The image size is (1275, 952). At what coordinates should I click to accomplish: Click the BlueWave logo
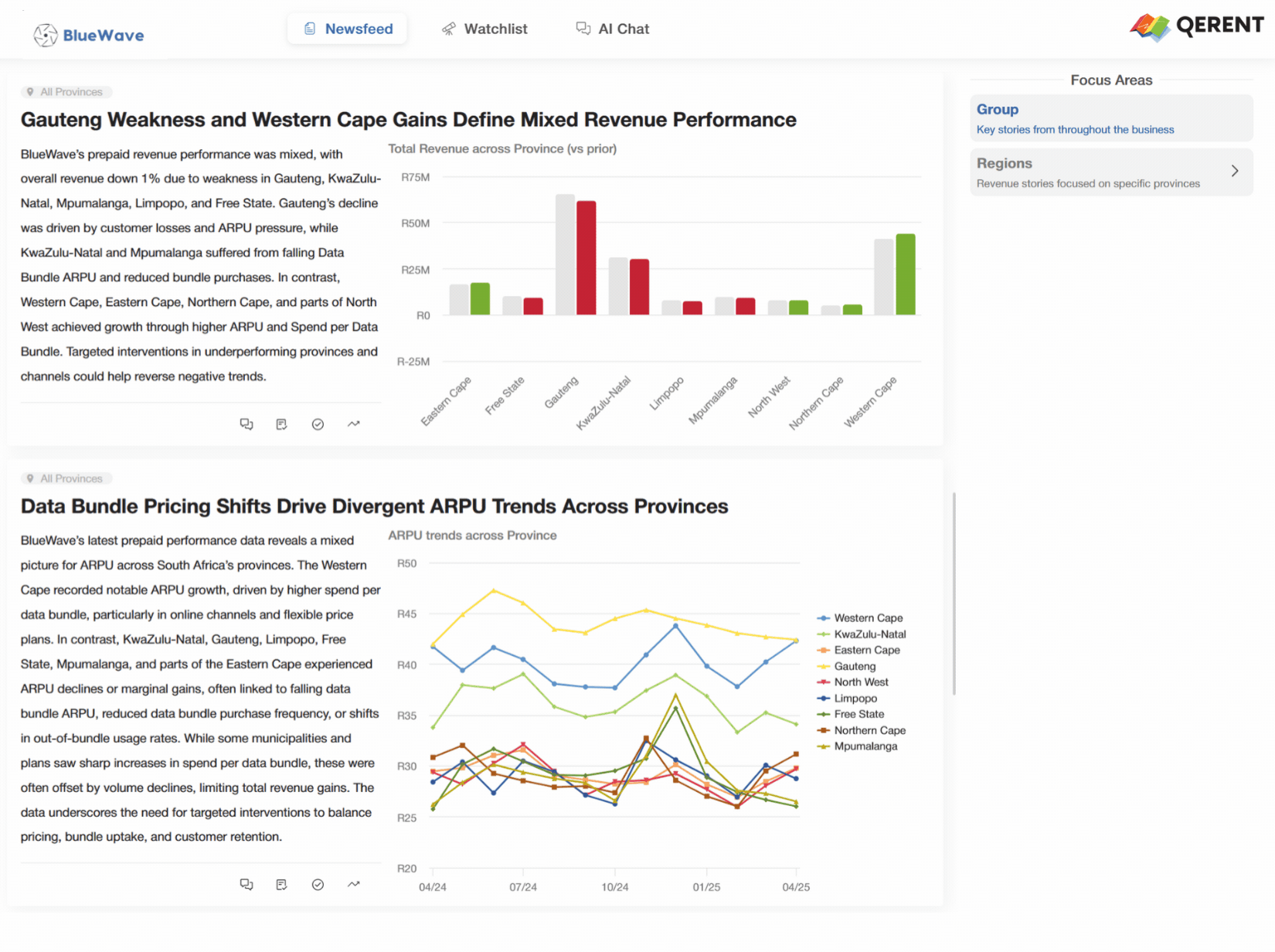[89, 35]
